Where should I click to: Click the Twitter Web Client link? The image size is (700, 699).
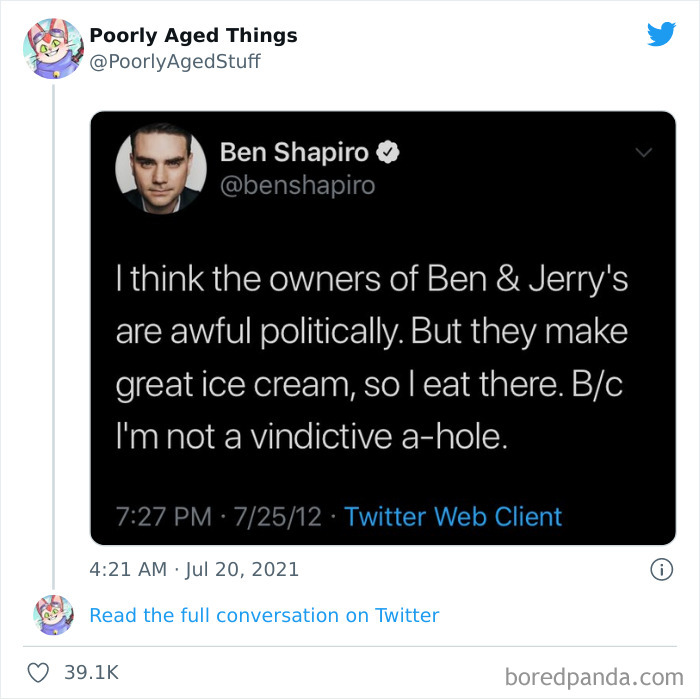[x=453, y=516]
